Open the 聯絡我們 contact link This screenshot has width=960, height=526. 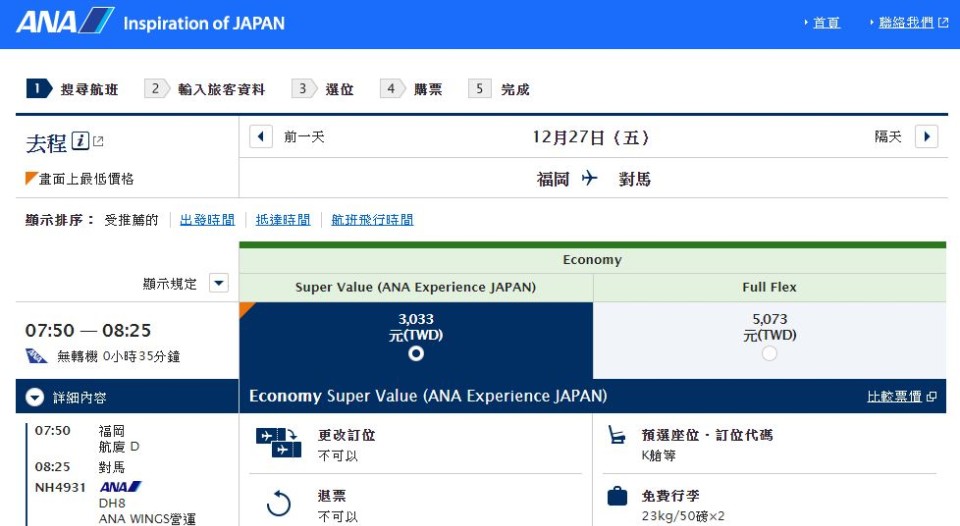pos(906,23)
